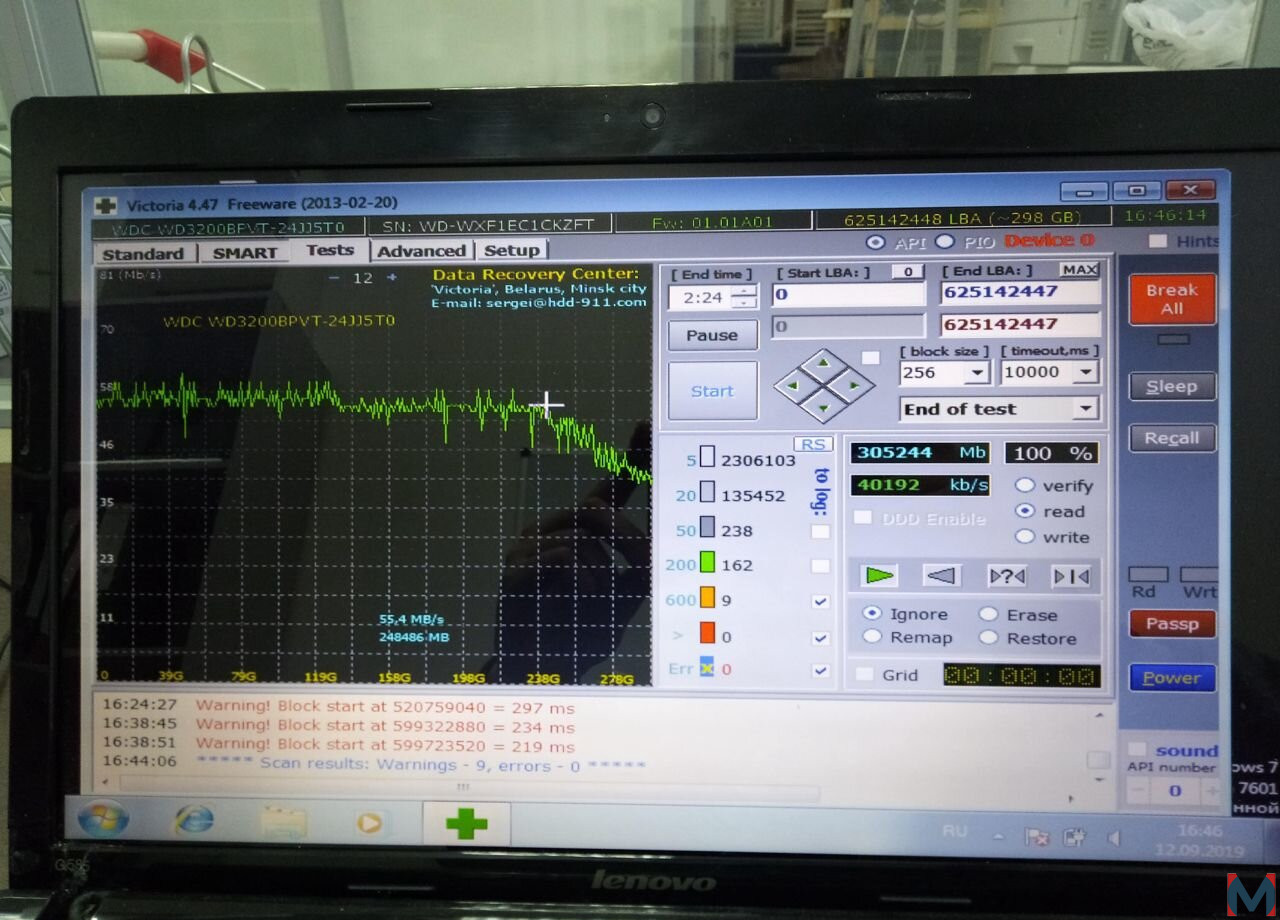The height and width of the screenshot is (920, 1280).
Task: Select the API mode radio button
Action: coord(876,242)
